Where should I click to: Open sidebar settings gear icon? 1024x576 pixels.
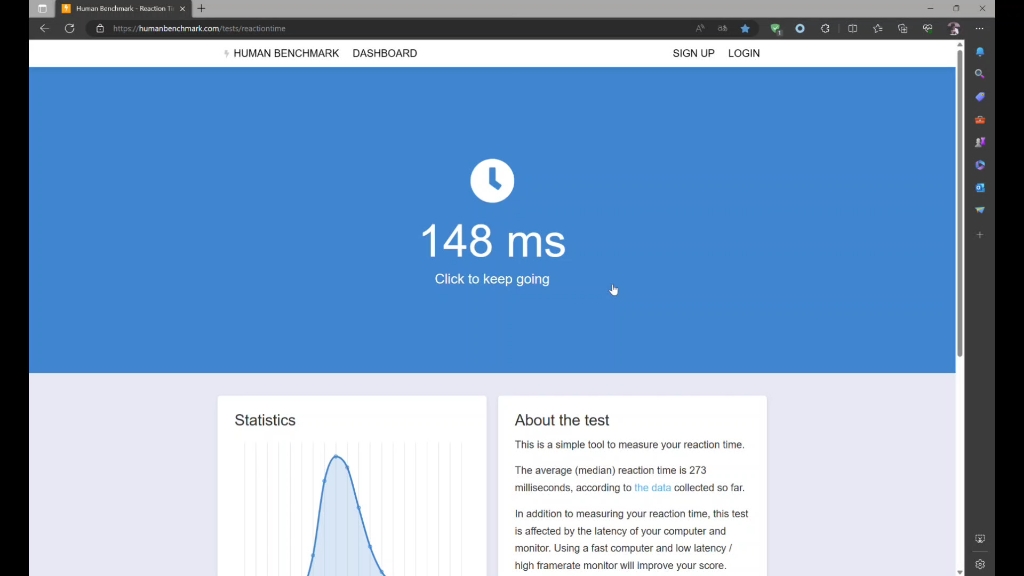click(x=980, y=564)
